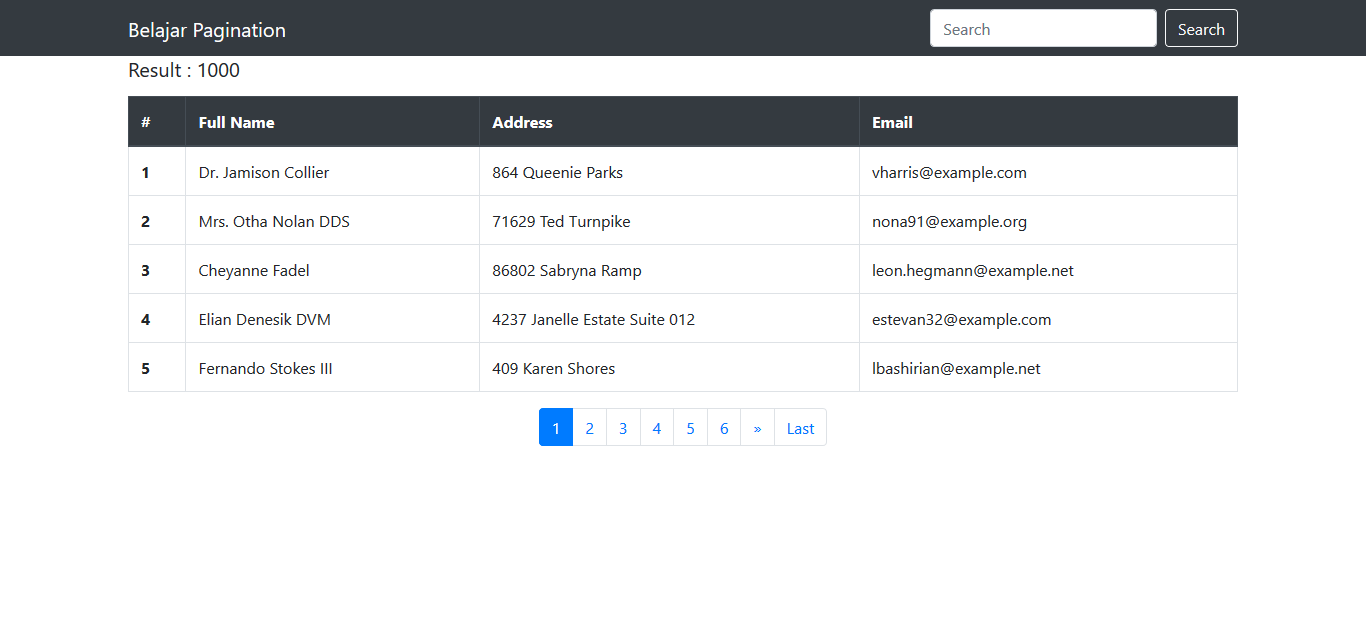Viewport: 1366px width, 632px height.
Task: Click the next pages arrow
Action: click(757, 427)
